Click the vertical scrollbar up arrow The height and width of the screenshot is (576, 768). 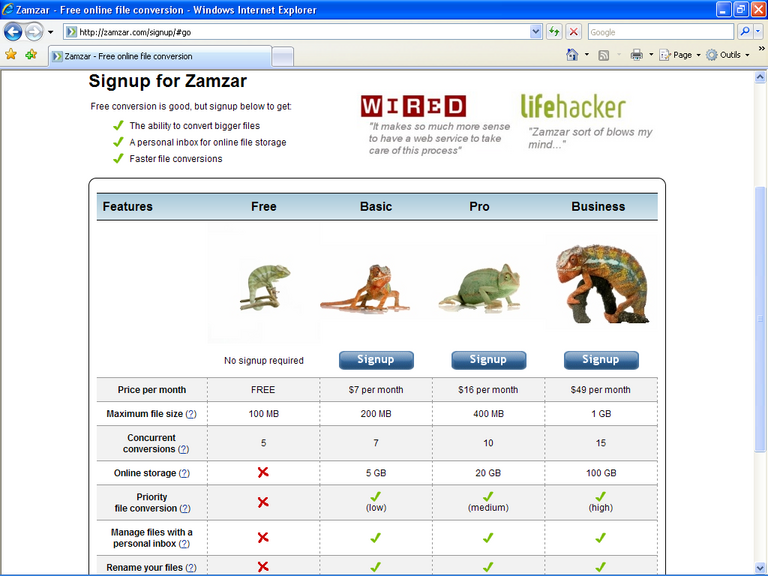point(760,77)
